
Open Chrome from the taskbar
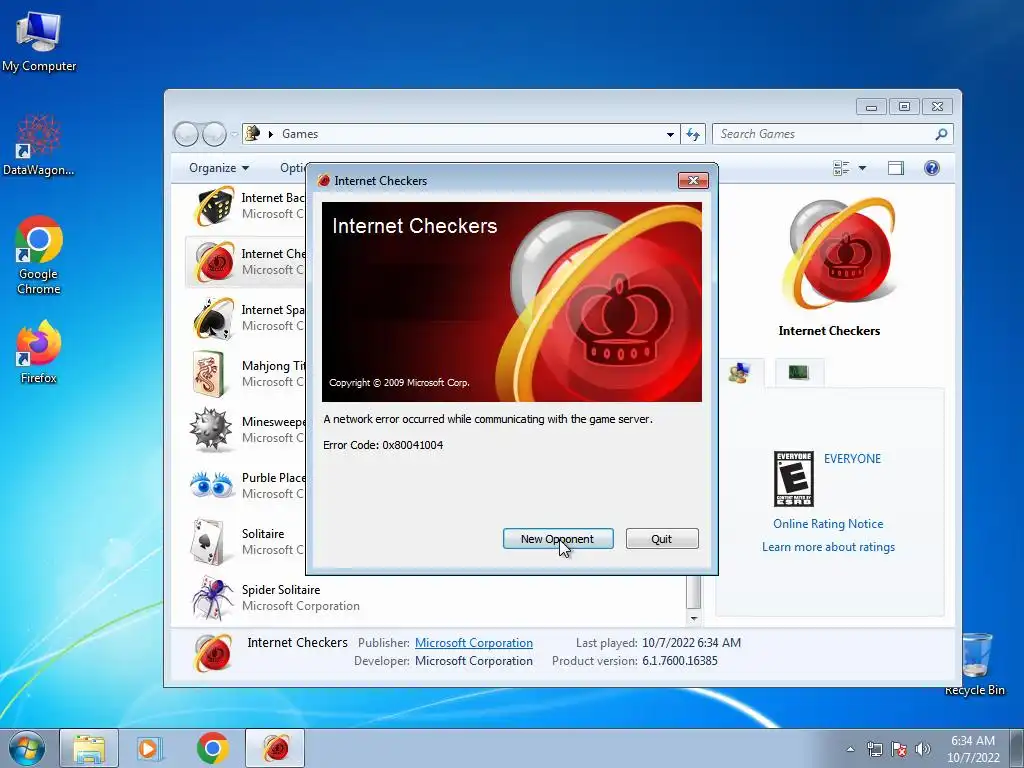point(212,748)
